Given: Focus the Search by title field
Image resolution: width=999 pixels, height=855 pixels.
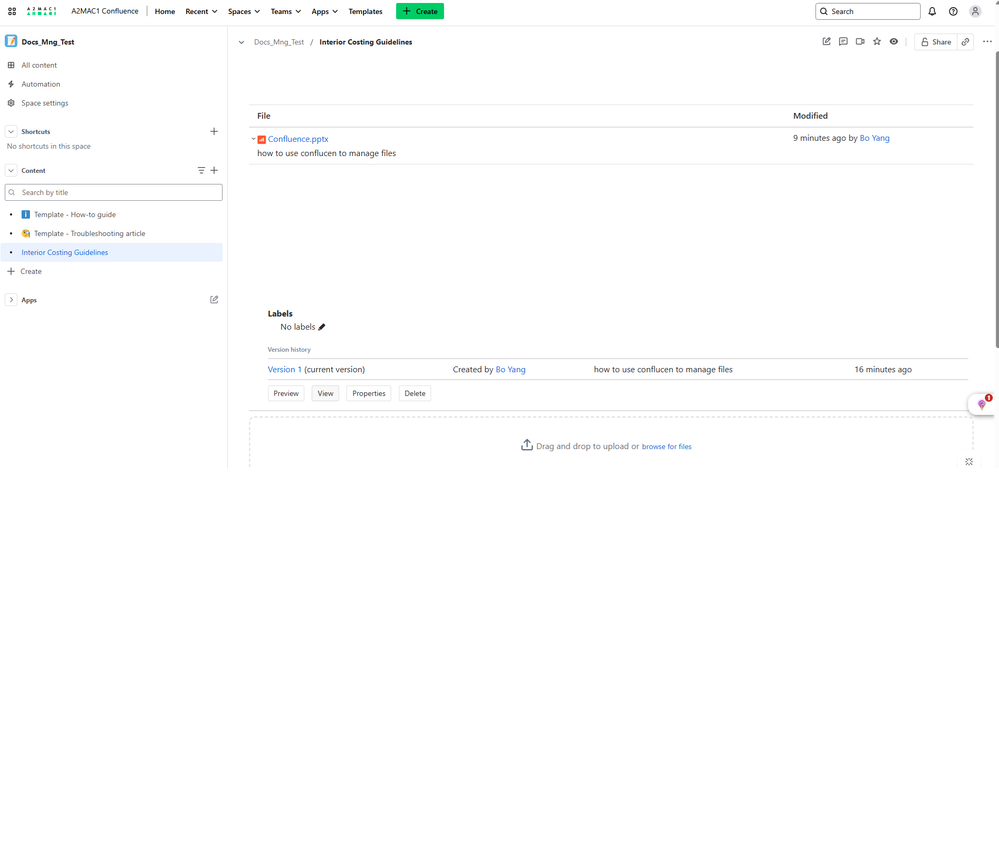Looking at the screenshot, I should [113, 192].
